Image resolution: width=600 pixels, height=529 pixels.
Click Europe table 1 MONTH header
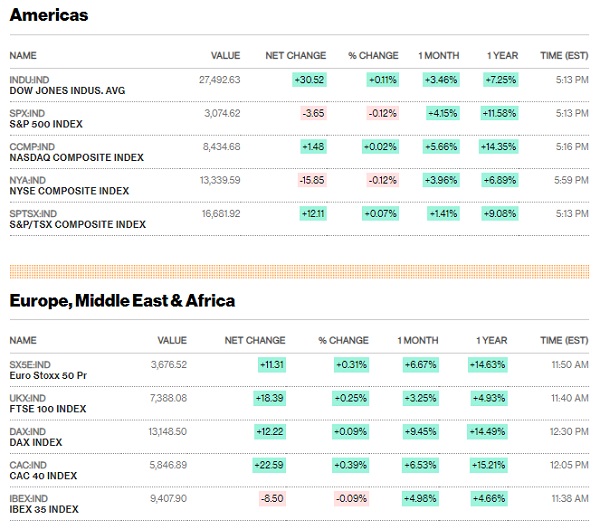click(x=418, y=340)
